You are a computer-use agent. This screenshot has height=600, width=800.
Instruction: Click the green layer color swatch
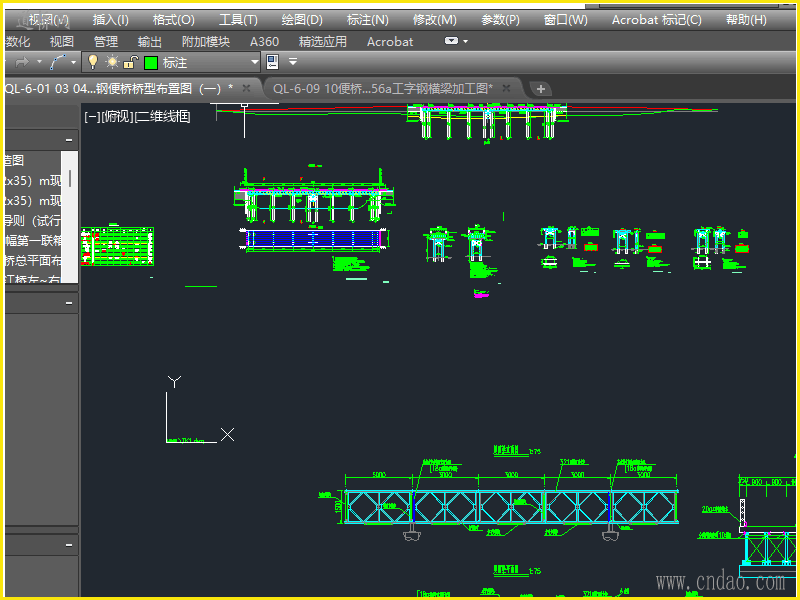click(x=151, y=63)
